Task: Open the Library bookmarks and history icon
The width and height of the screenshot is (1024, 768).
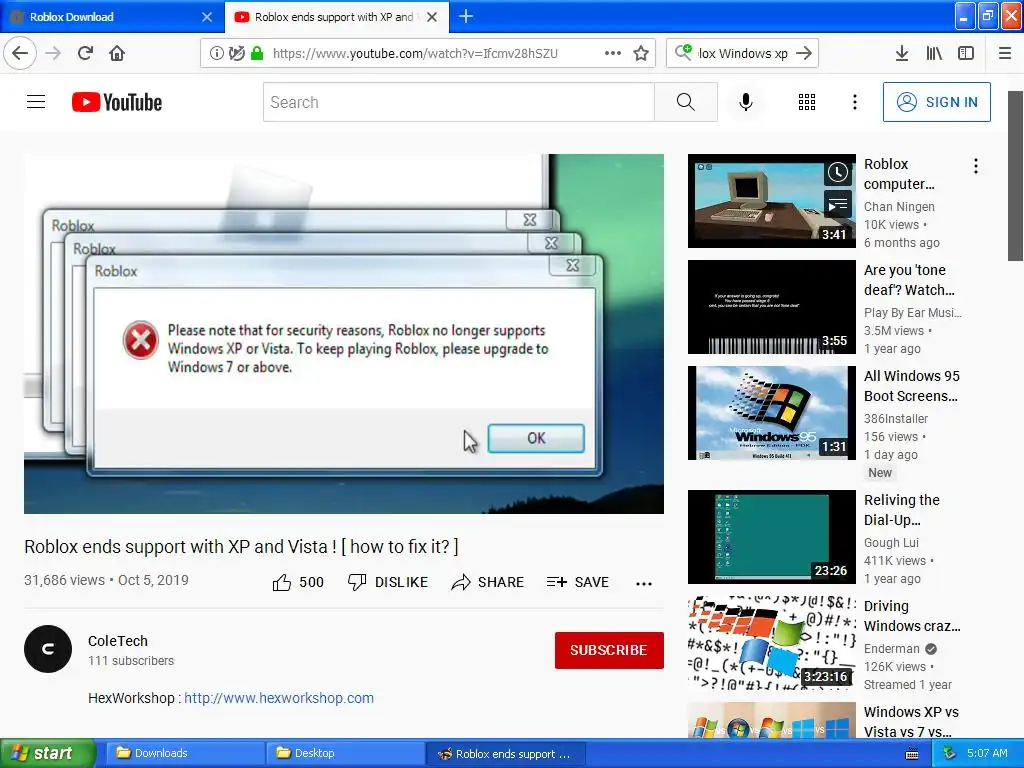Action: point(934,54)
